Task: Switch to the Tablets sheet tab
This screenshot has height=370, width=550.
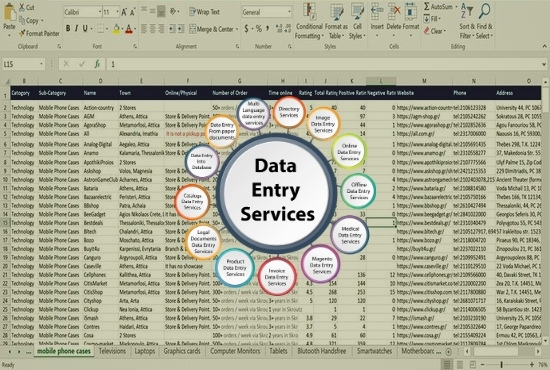Action: [279, 351]
